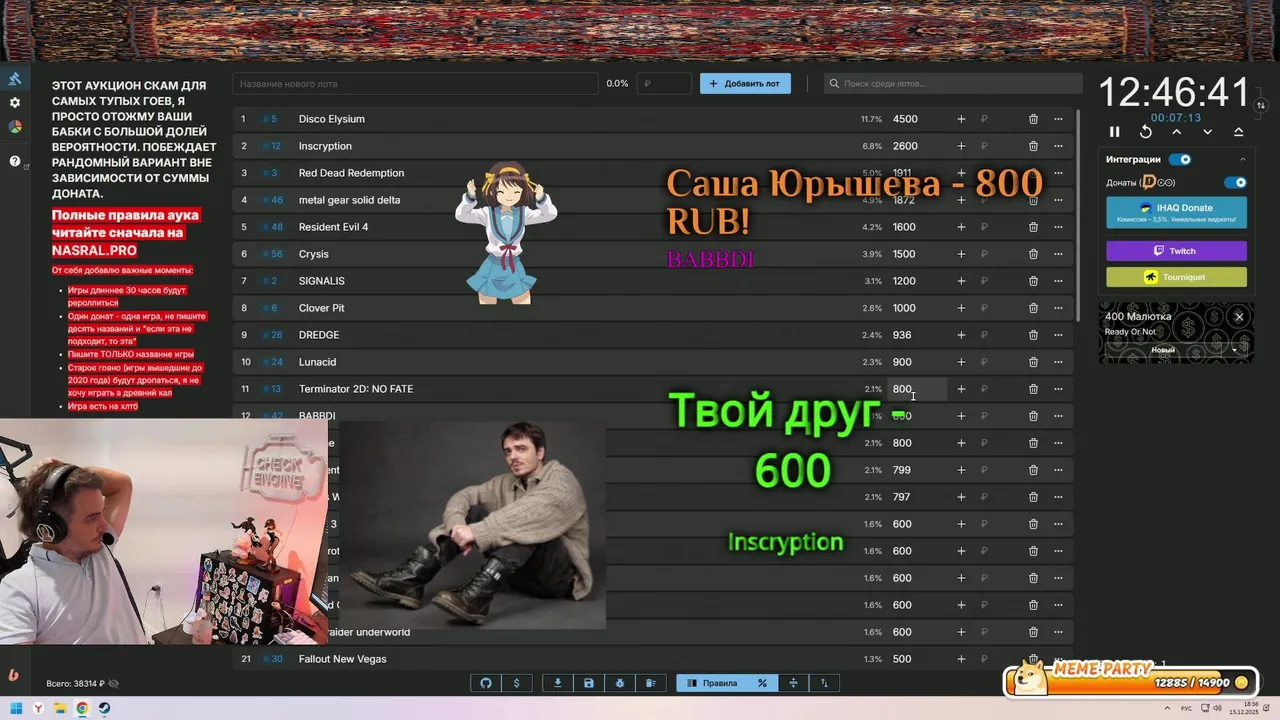Toggle the sort arrows button in bottom toolbar
The image size is (1280, 720).
[x=825, y=683]
